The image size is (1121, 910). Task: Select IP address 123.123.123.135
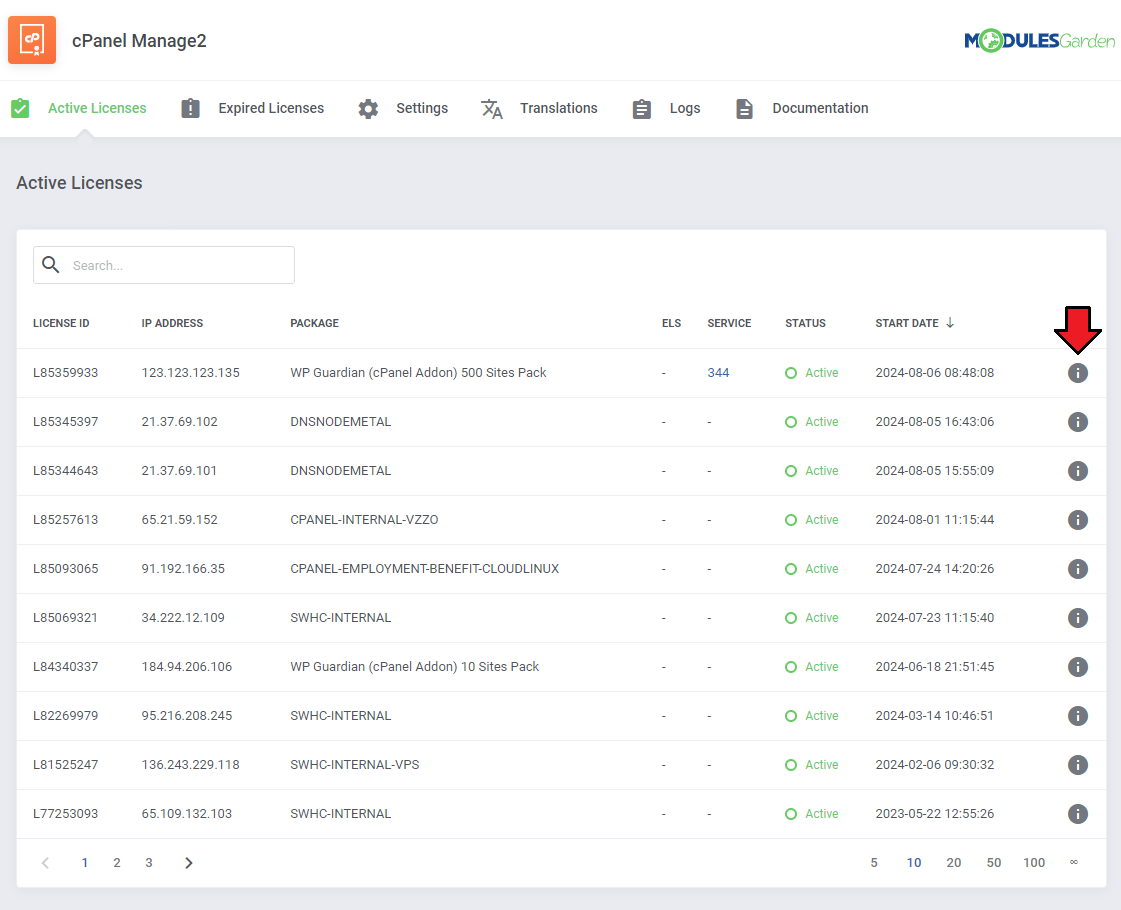click(x=190, y=372)
